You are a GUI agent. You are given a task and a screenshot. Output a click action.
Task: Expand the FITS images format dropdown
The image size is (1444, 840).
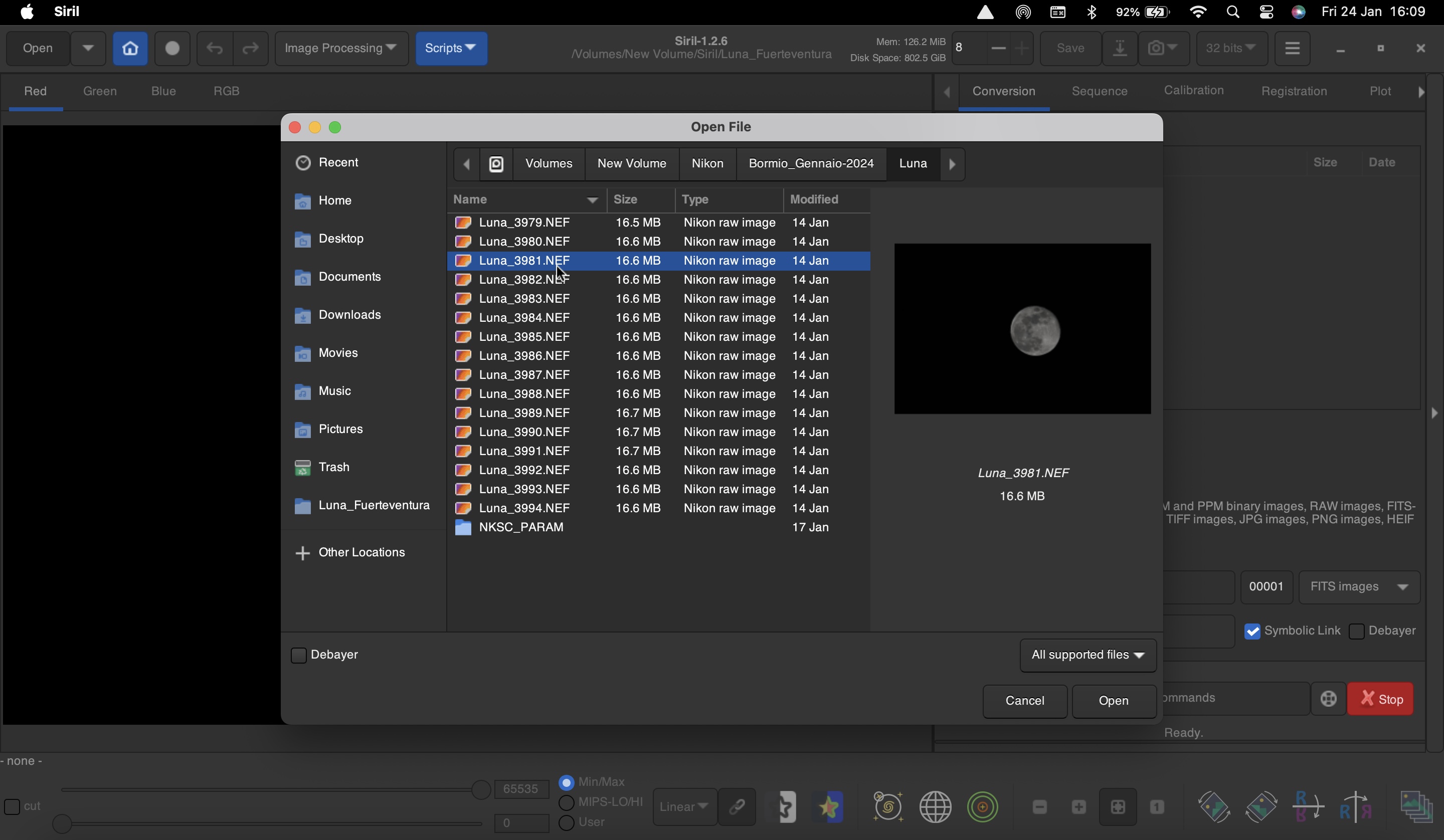click(x=1359, y=587)
